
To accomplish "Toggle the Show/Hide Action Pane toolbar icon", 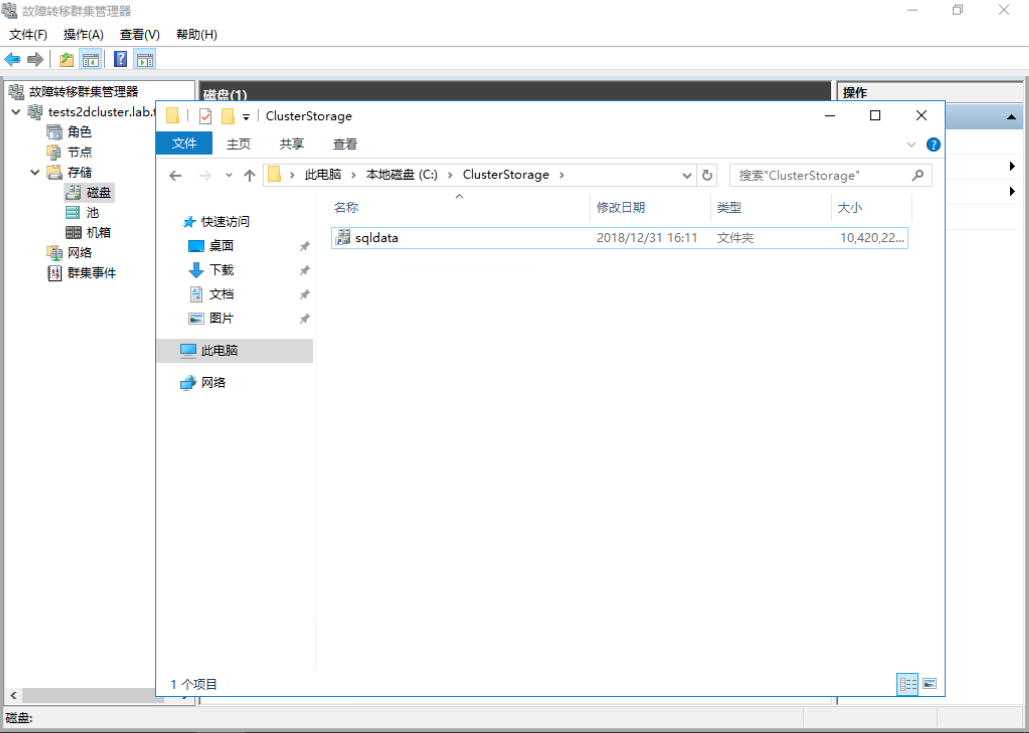I will 143,58.
